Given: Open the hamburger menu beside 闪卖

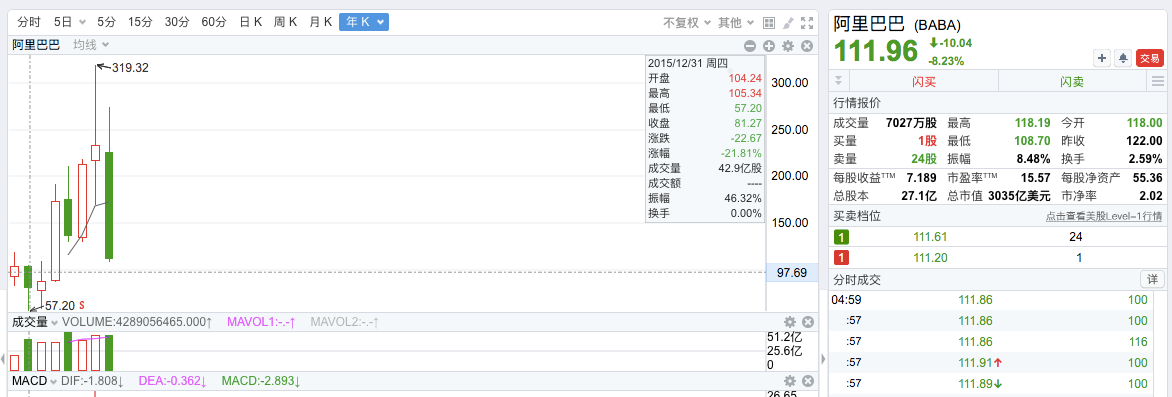Looking at the screenshot, I should [x=1159, y=81].
